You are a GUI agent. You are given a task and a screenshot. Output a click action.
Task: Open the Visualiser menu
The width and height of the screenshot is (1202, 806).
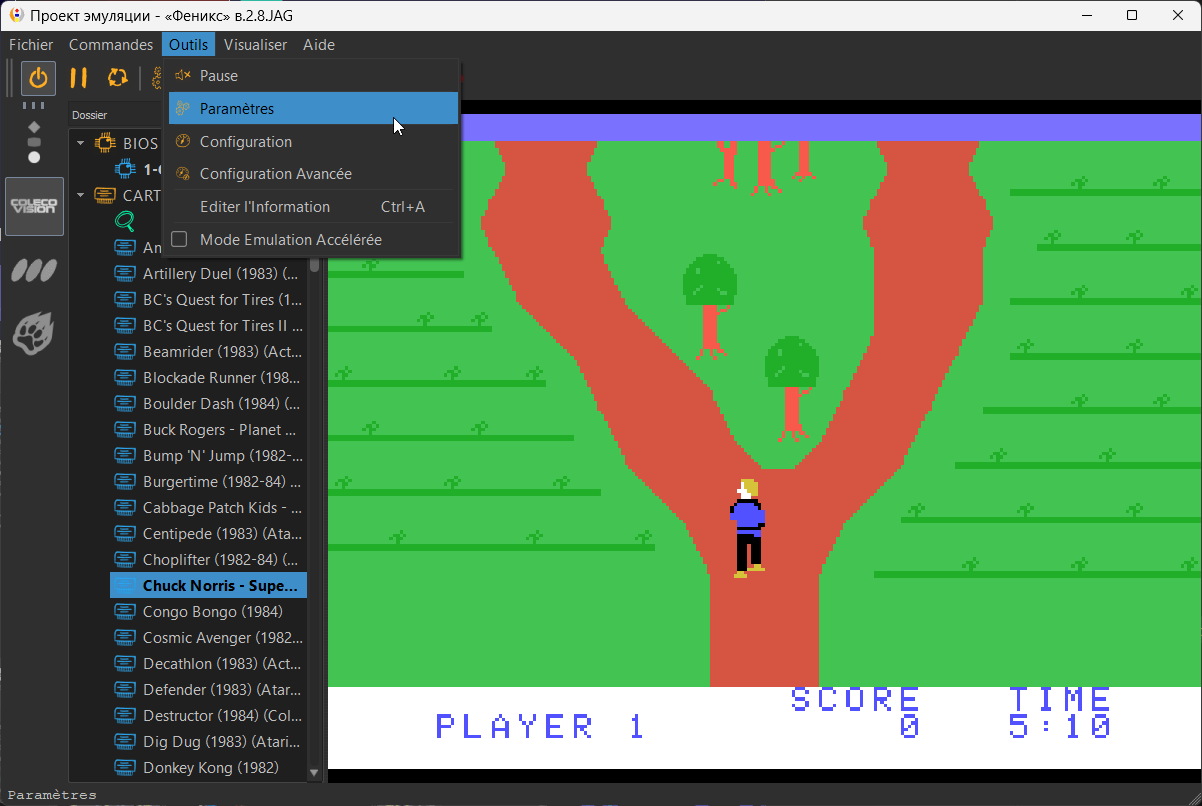tap(255, 44)
